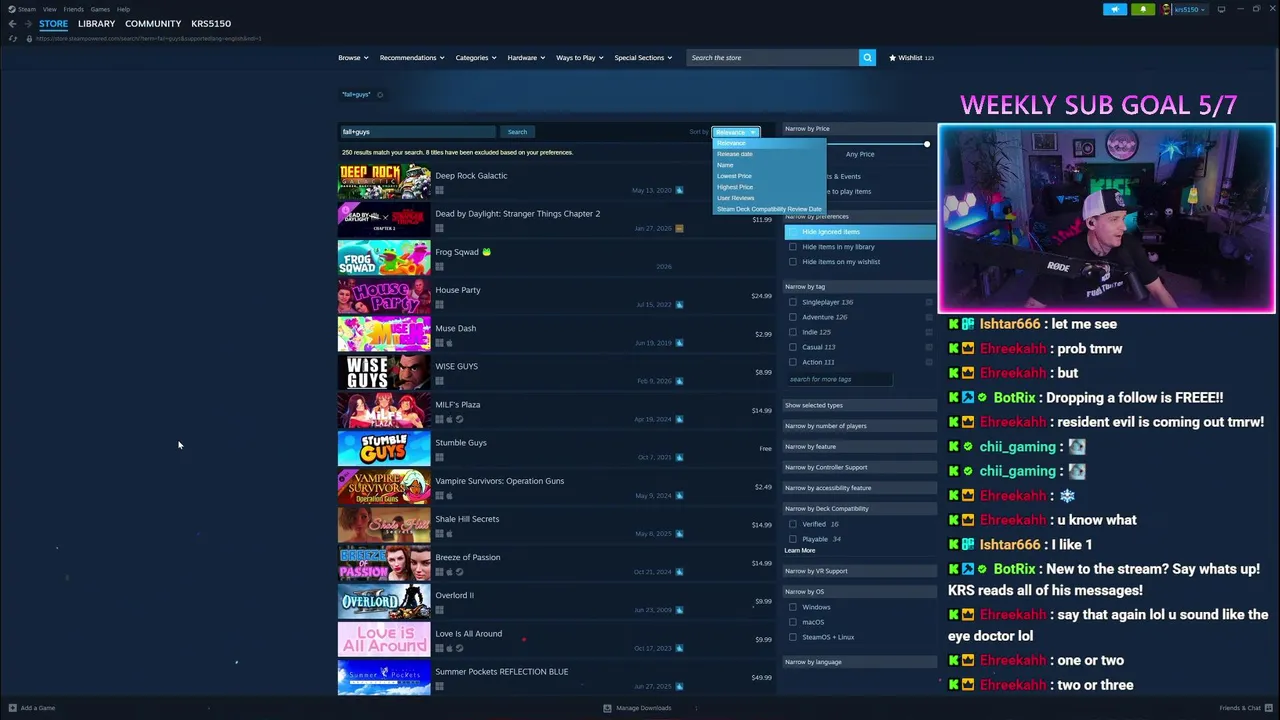1280x720 pixels.
Task: Open the Browse dropdown menu
Action: click(353, 58)
